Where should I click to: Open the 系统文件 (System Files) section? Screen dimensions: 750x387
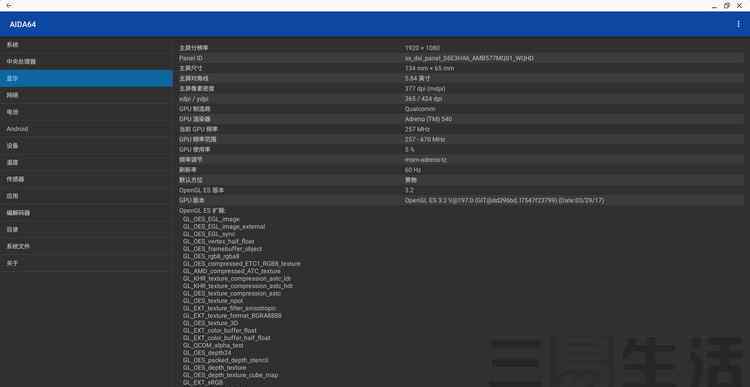pos(86,246)
